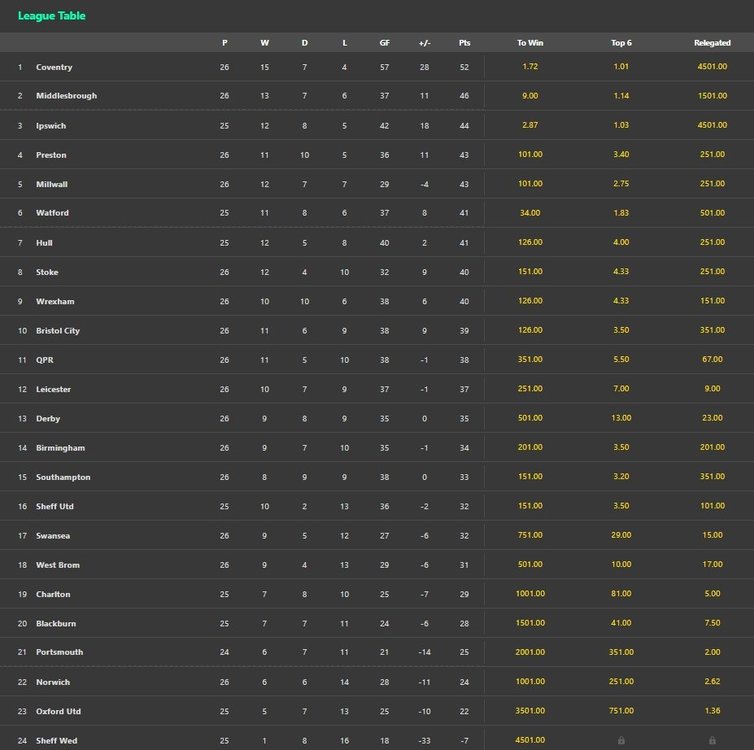Select the Sheff Utd team name

55,506
